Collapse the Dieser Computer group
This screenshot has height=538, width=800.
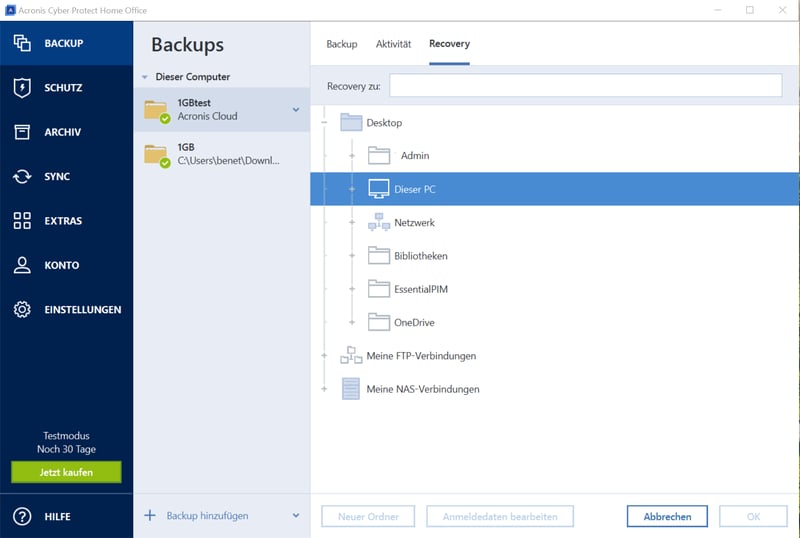145,77
